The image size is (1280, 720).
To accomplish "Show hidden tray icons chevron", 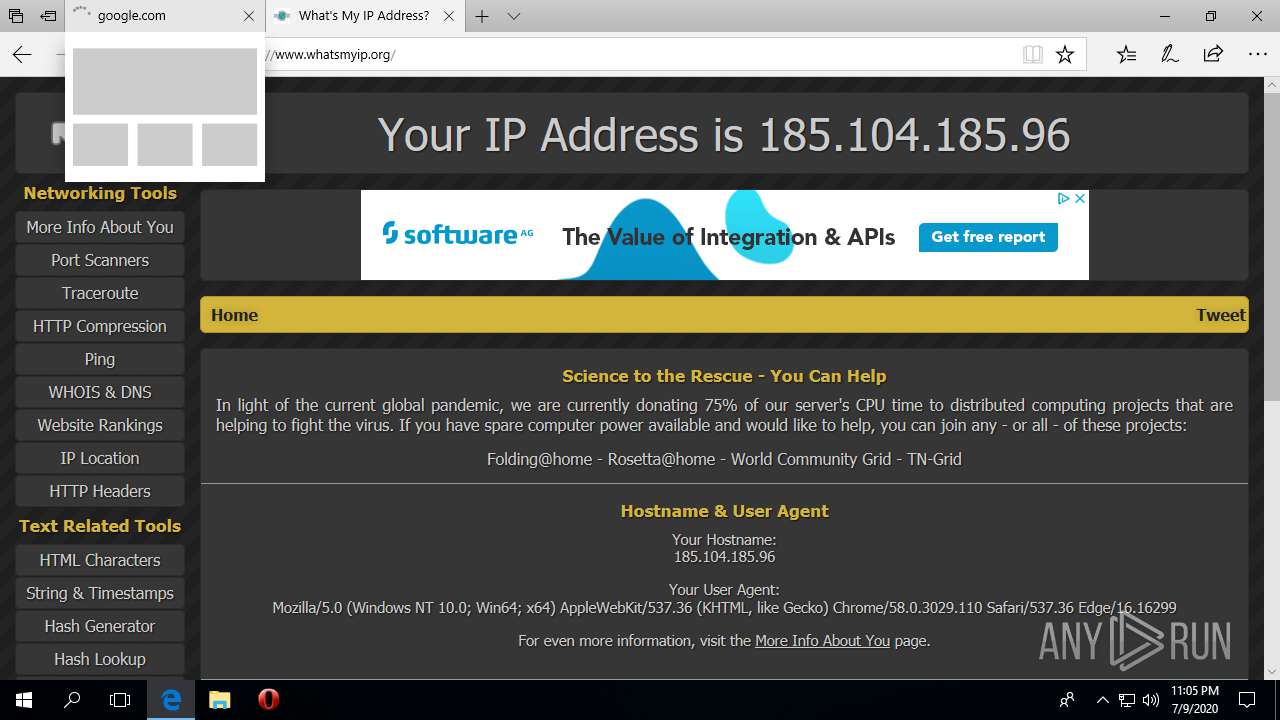I will tap(1103, 700).
